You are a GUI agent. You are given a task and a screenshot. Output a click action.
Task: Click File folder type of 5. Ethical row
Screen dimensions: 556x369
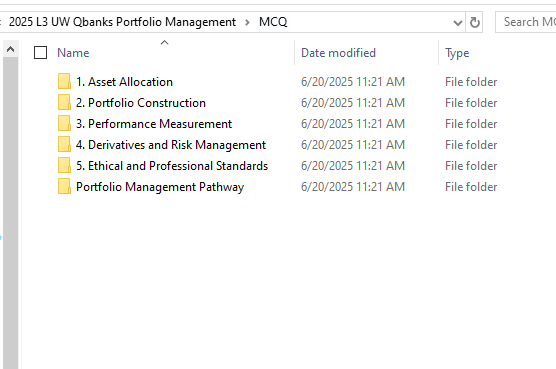(x=471, y=166)
